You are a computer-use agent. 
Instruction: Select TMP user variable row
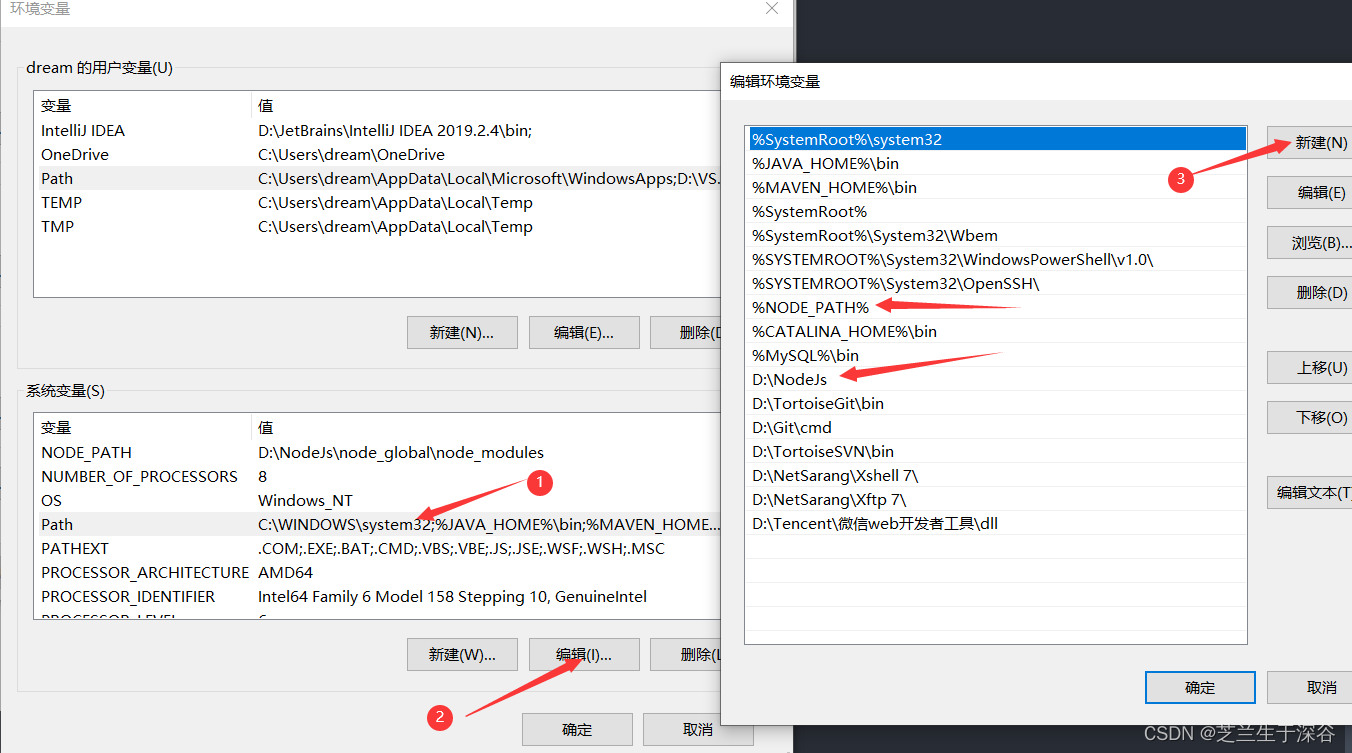coord(377,226)
